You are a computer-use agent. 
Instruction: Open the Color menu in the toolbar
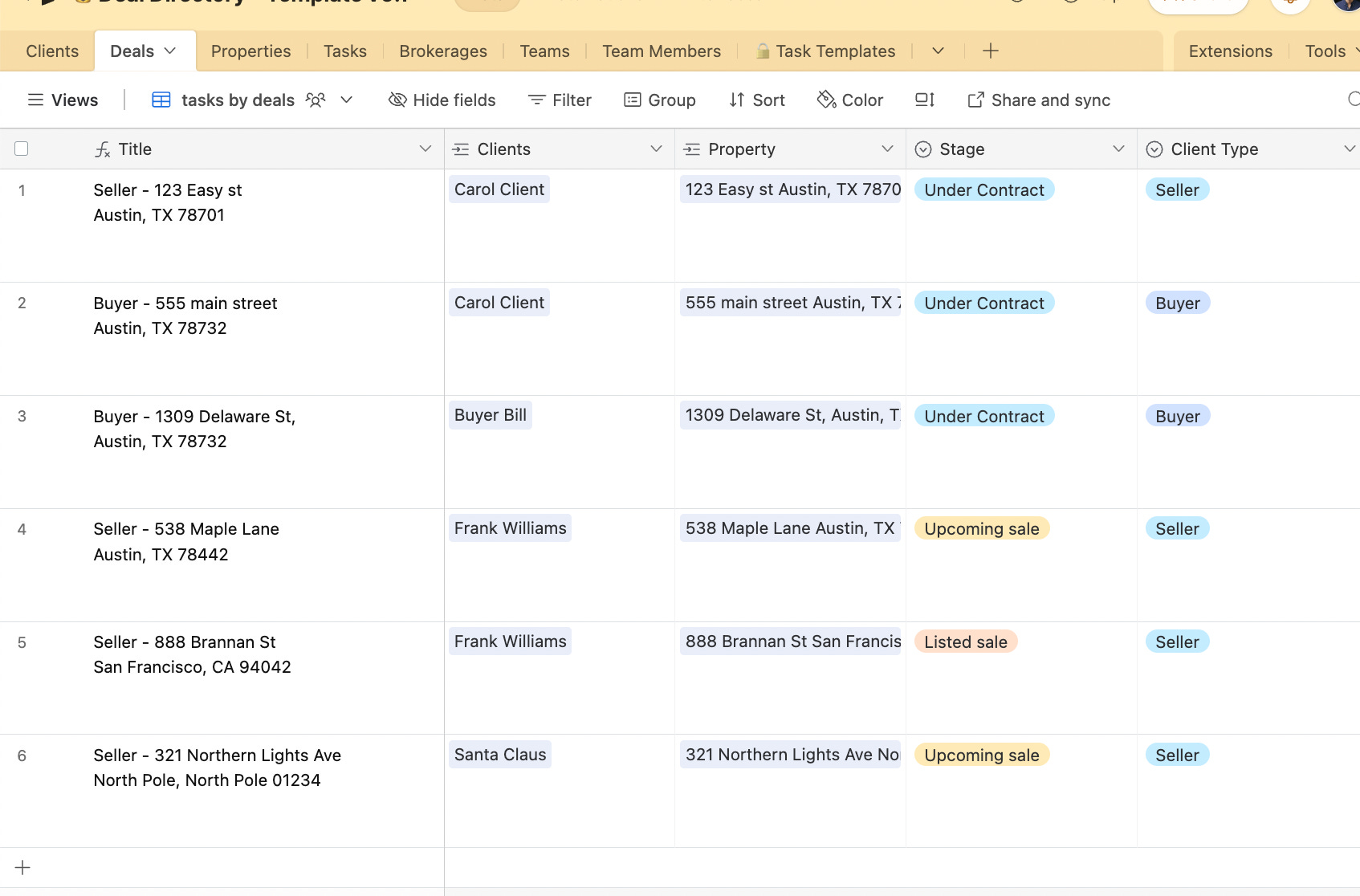849,100
